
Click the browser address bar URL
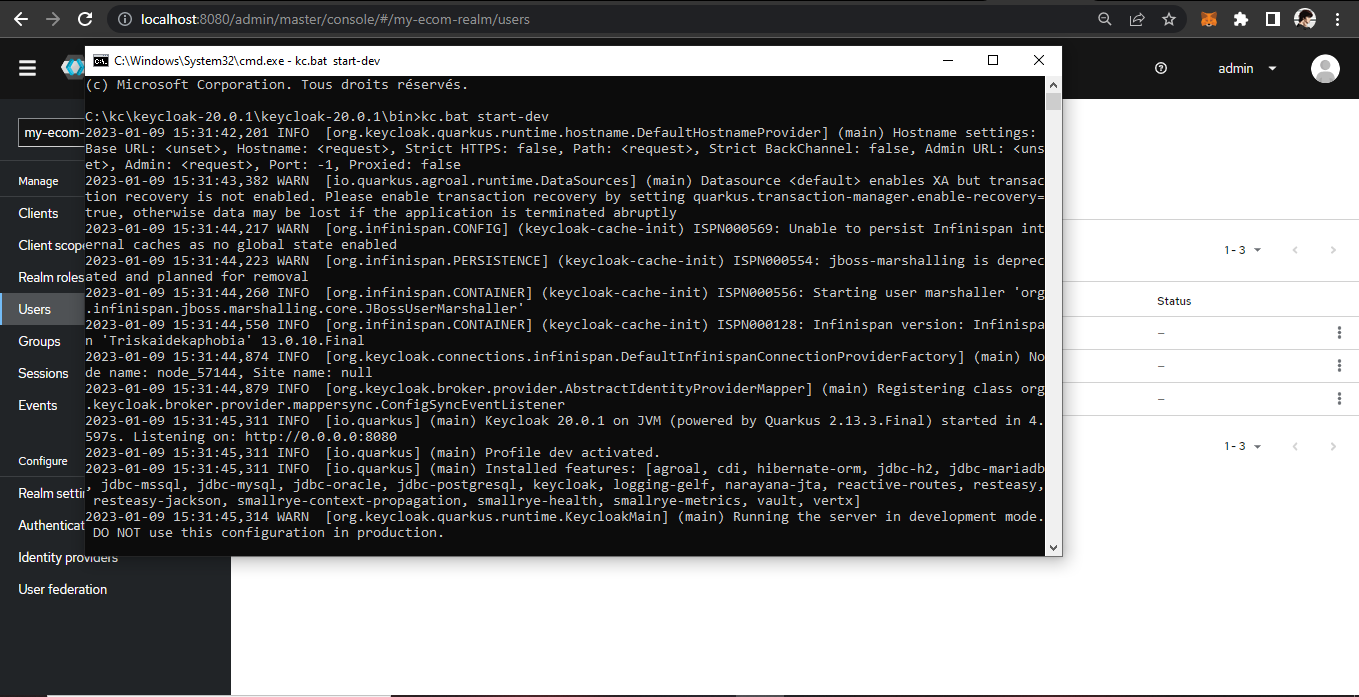(336, 19)
